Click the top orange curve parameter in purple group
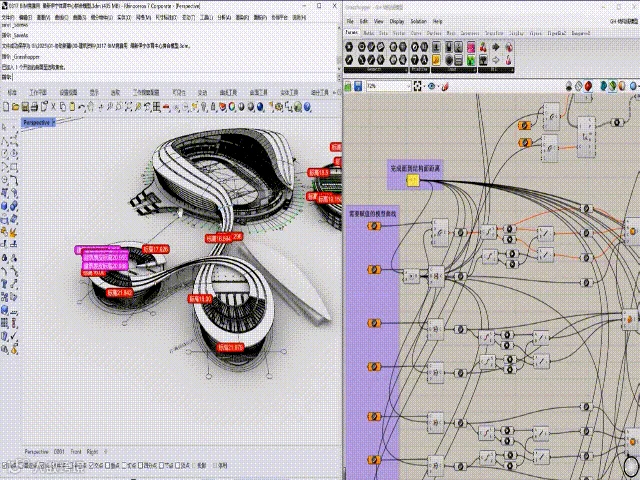The image size is (640, 480). [x=374, y=226]
